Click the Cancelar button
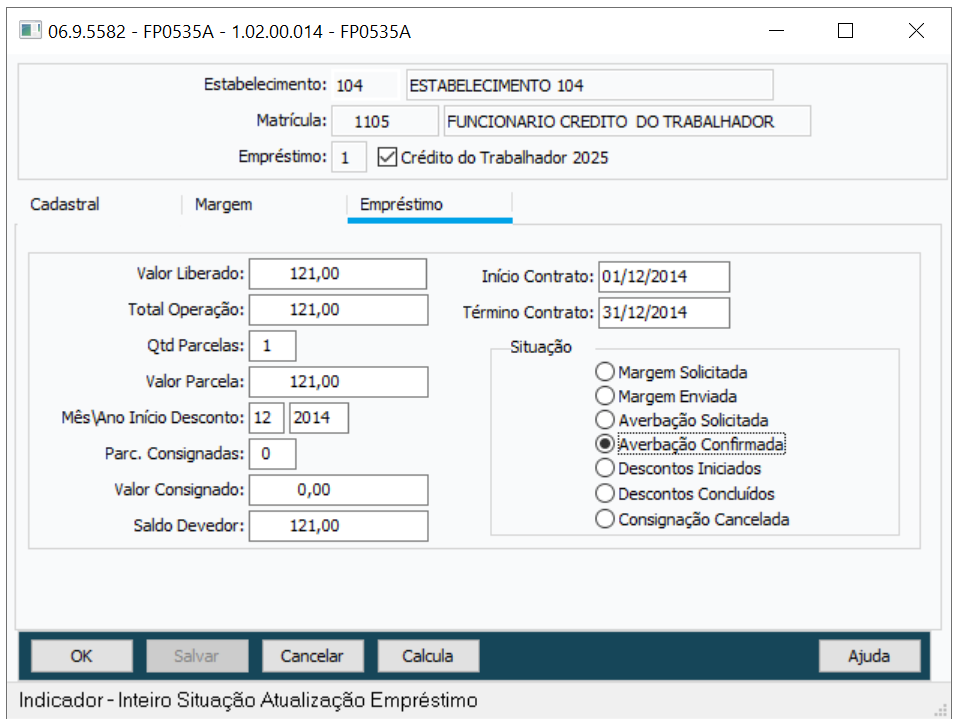This screenshot has height=728, width=957. tap(312, 656)
